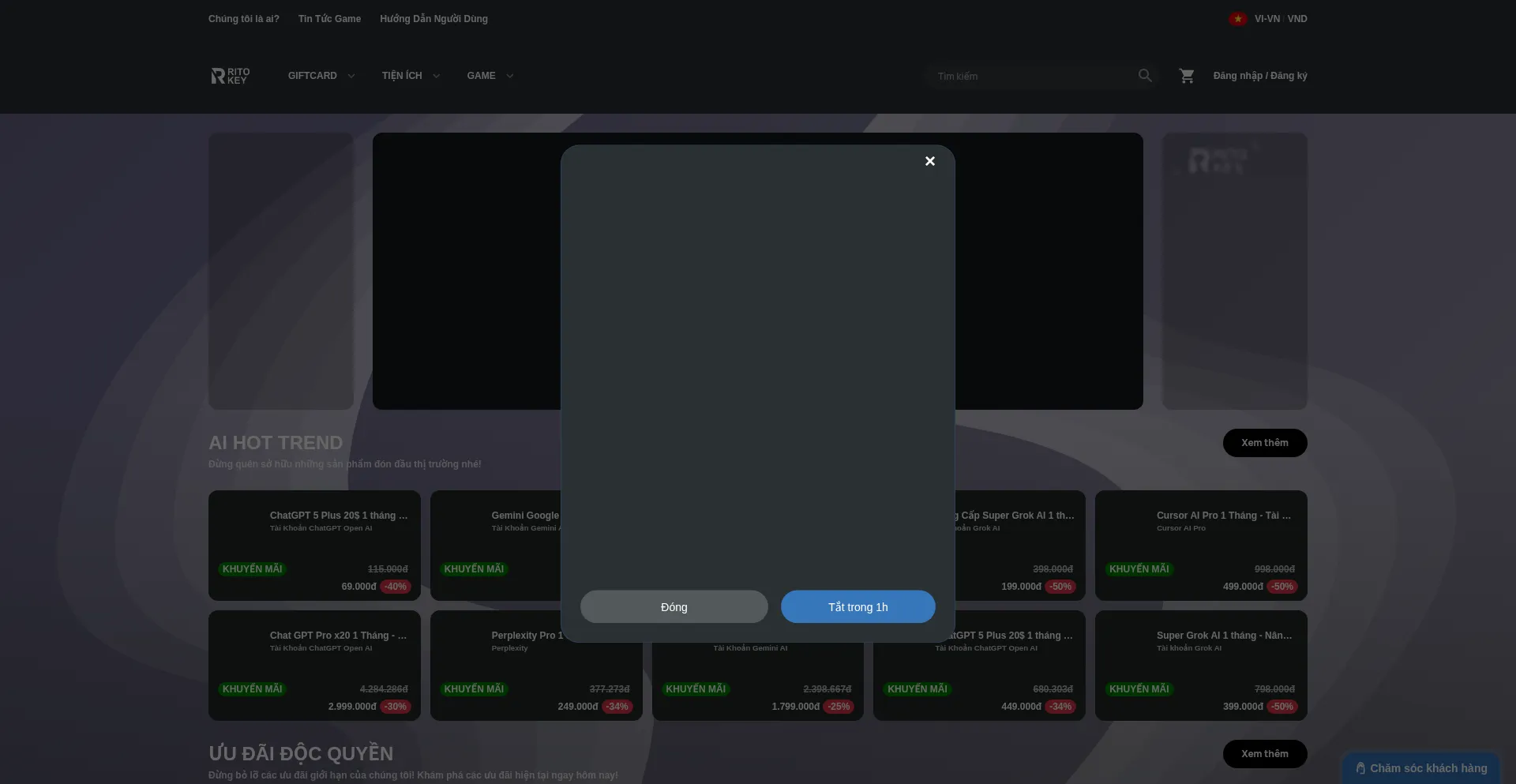Click the ƯU ĐÃI ĐỘC QUYỀN heading

pyautogui.click(x=301, y=754)
